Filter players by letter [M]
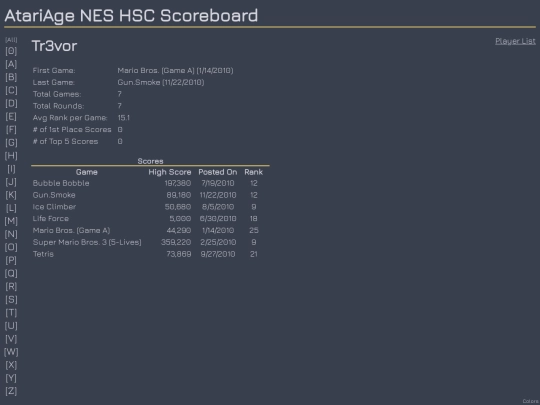 (11, 221)
